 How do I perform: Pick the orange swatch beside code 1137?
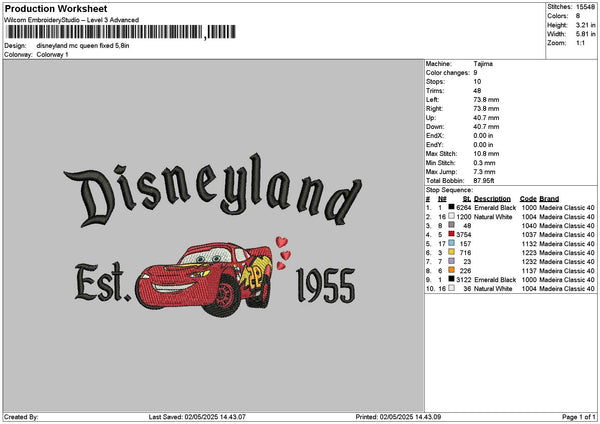(452, 270)
